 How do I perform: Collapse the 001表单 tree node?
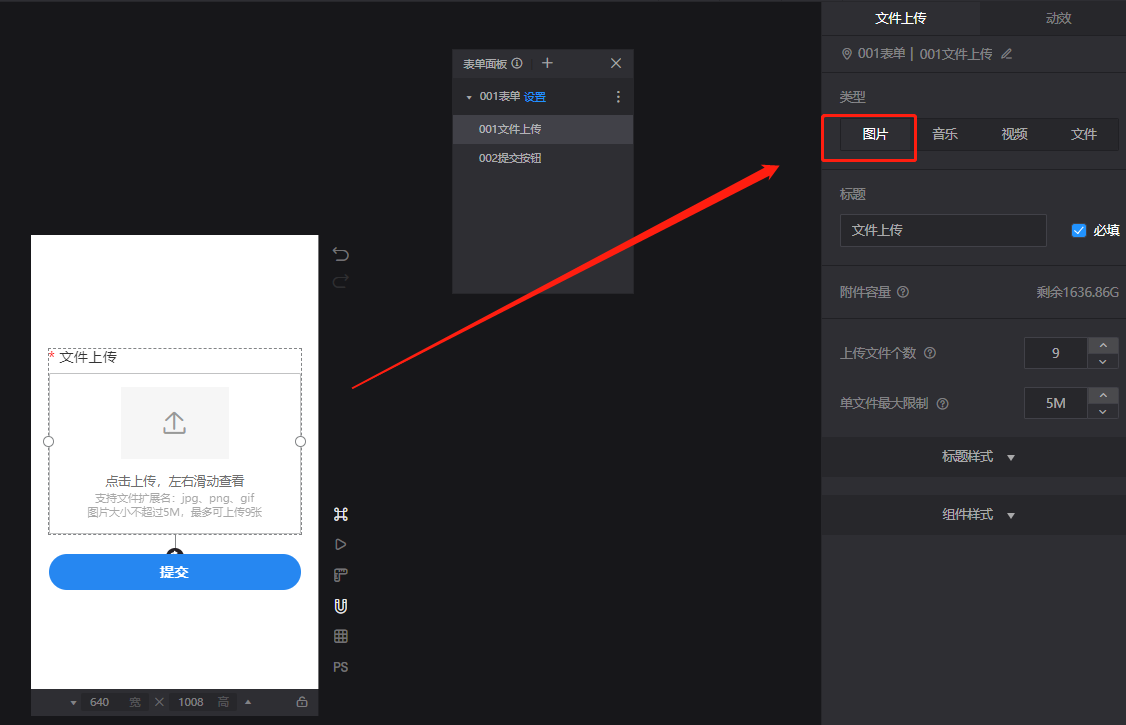click(x=469, y=97)
